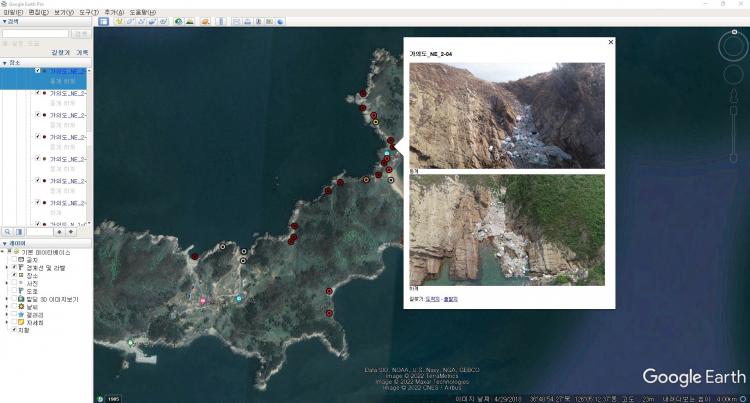Click the look-around compass ring control

tap(733, 46)
